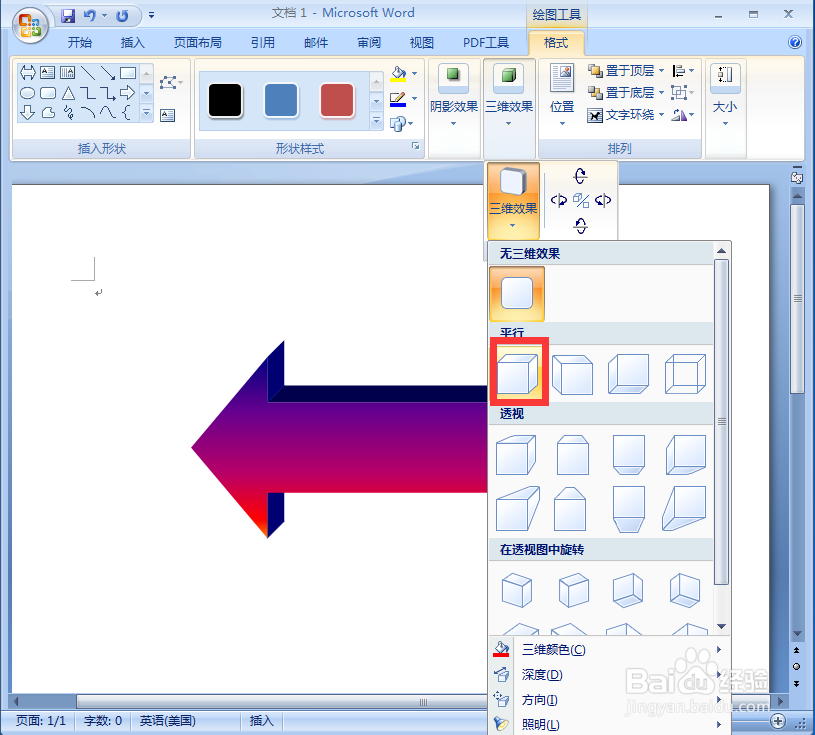Click the vertical scrollbar down arrow

click(797, 634)
